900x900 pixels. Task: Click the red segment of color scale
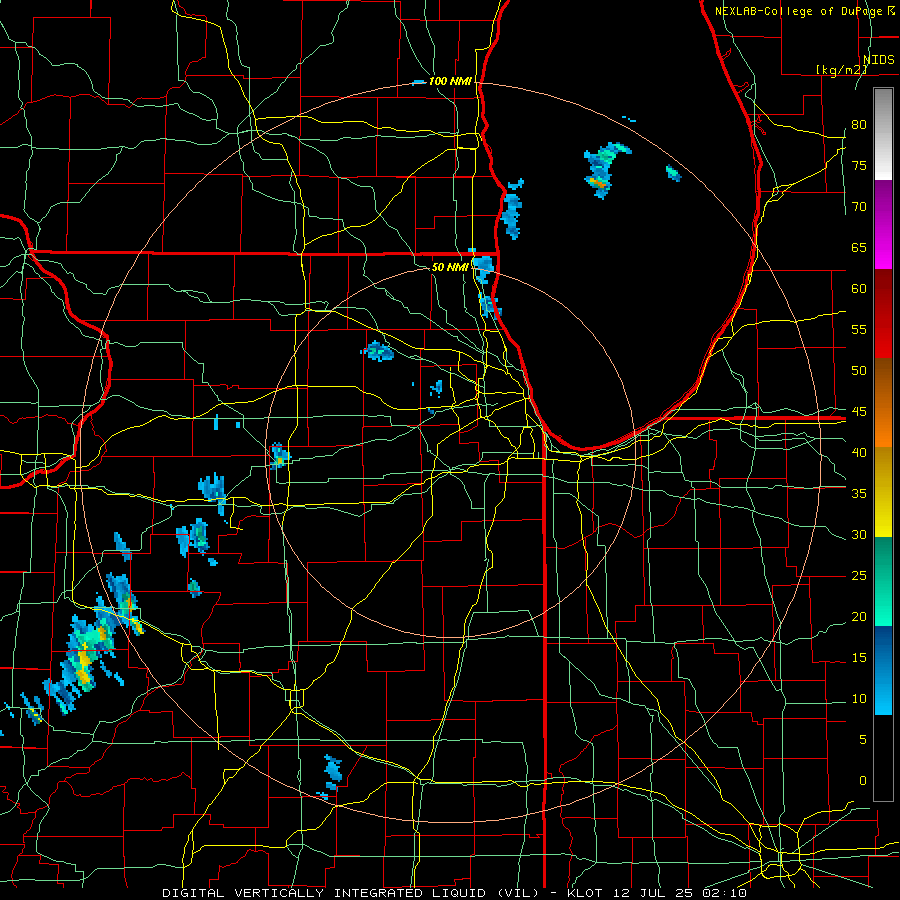[883, 314]
